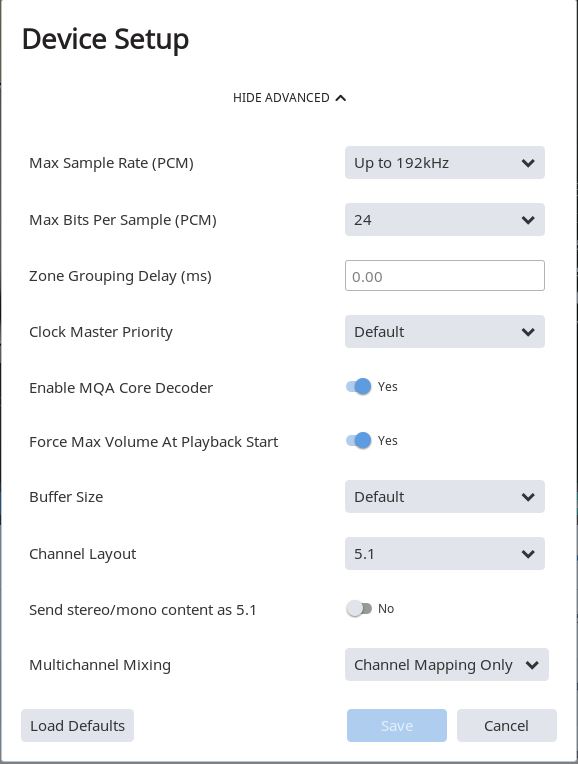Enable Send stereo/mono content as 5.1

(x=359, y=609)
